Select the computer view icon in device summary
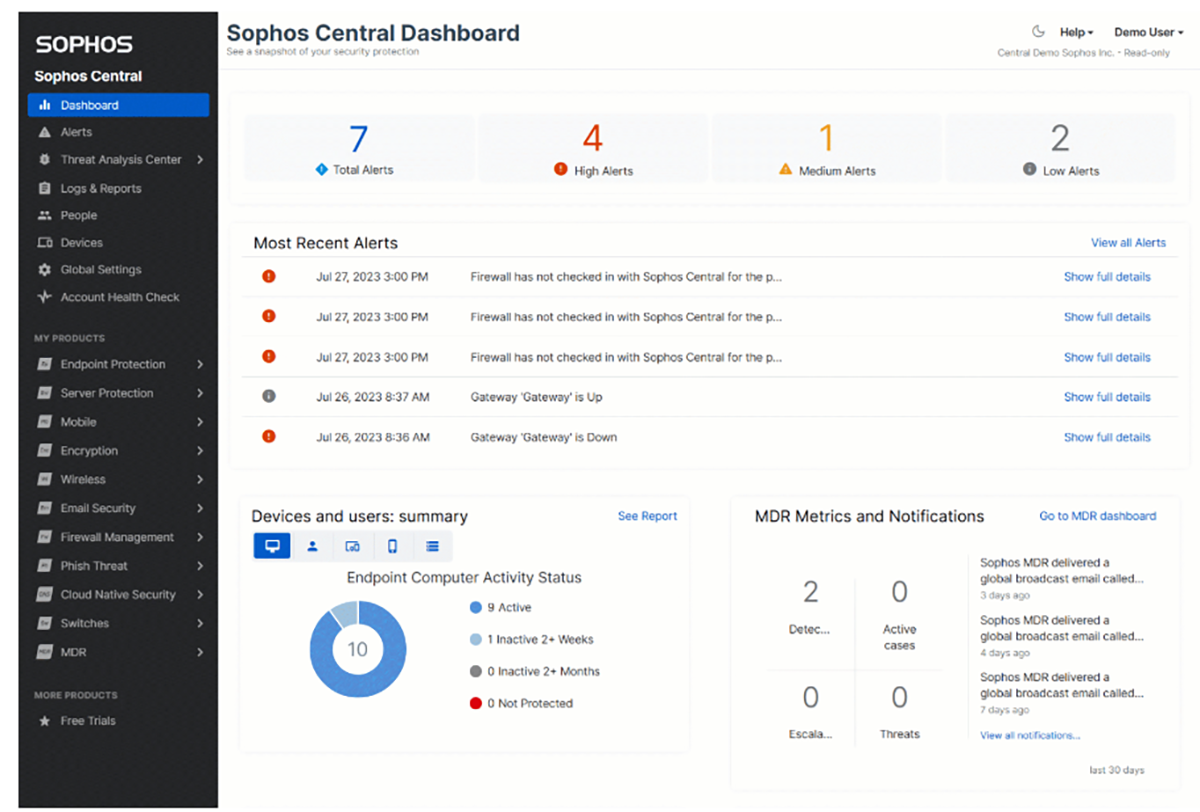 [x=272, y=546]
